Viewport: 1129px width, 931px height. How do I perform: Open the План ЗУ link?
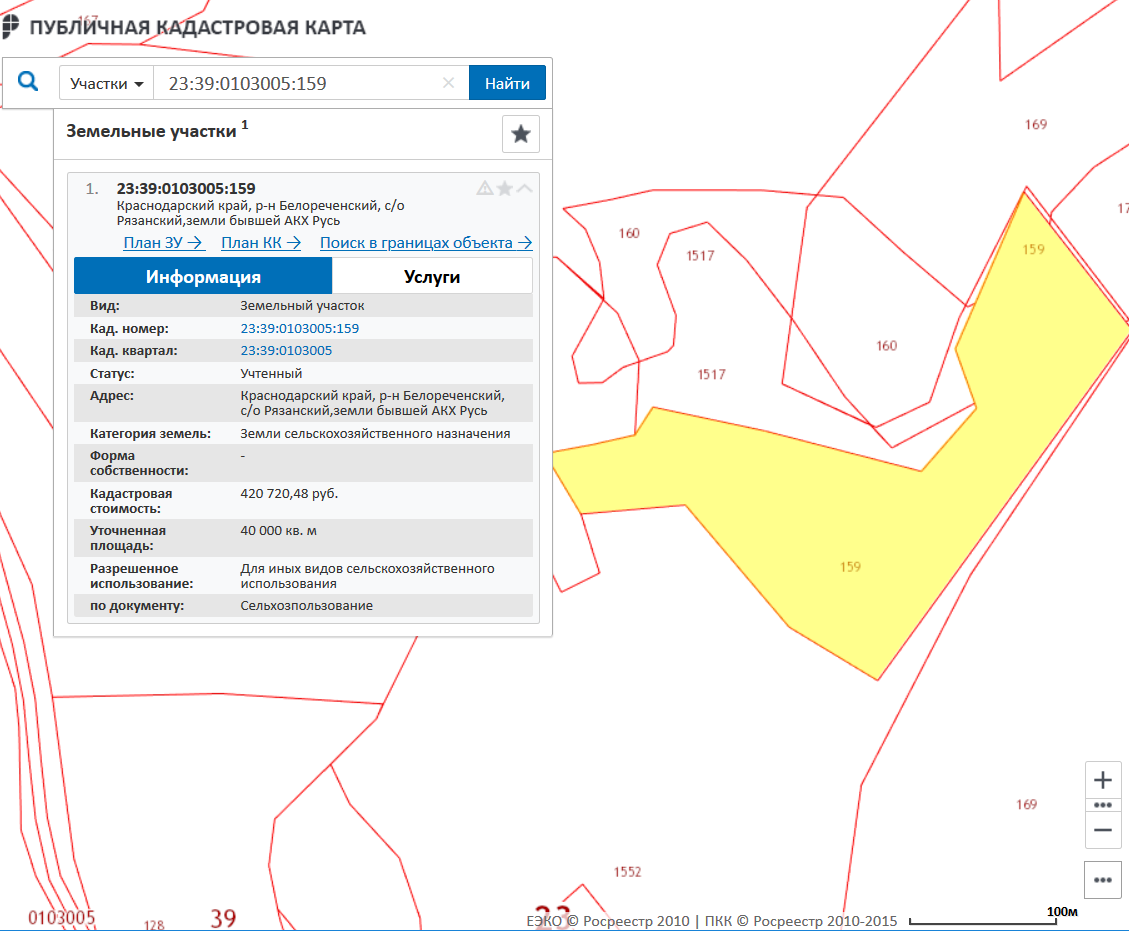pos(163,243)
